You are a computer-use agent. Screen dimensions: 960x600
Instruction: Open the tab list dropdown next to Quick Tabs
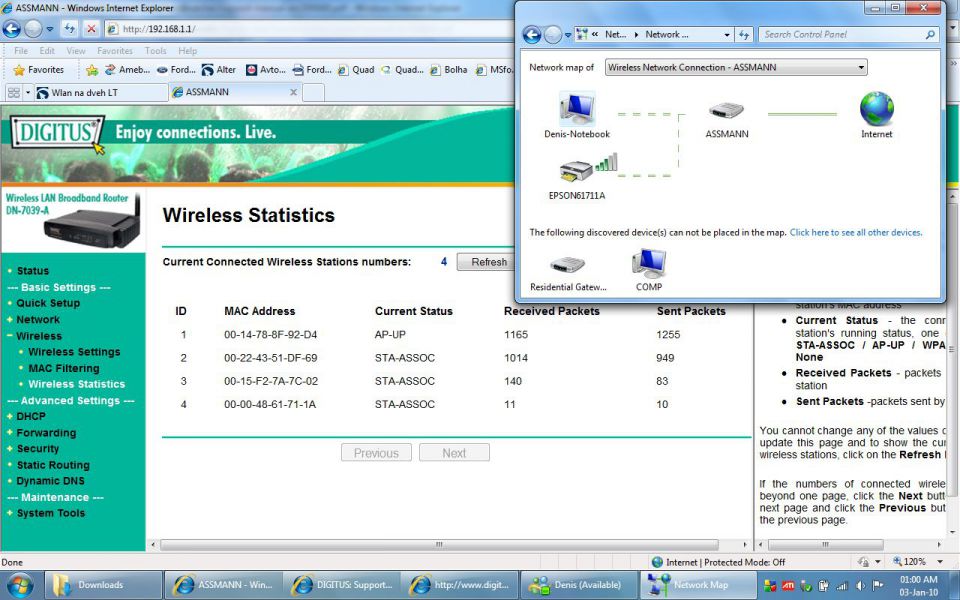point(28,92)
